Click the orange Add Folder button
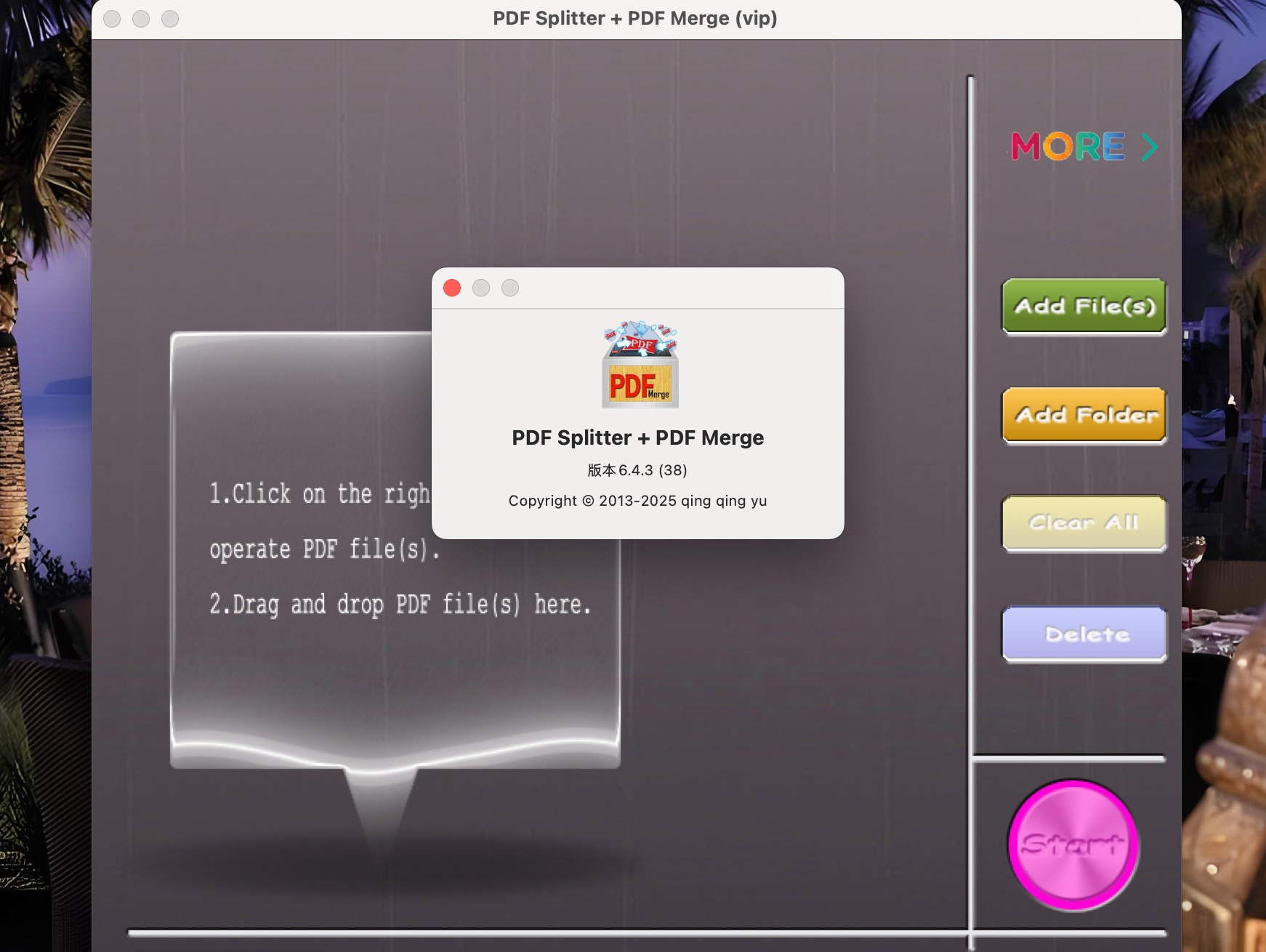Image resolution: width=1266 pixels, height=952 pixels. coord(1084,416)
